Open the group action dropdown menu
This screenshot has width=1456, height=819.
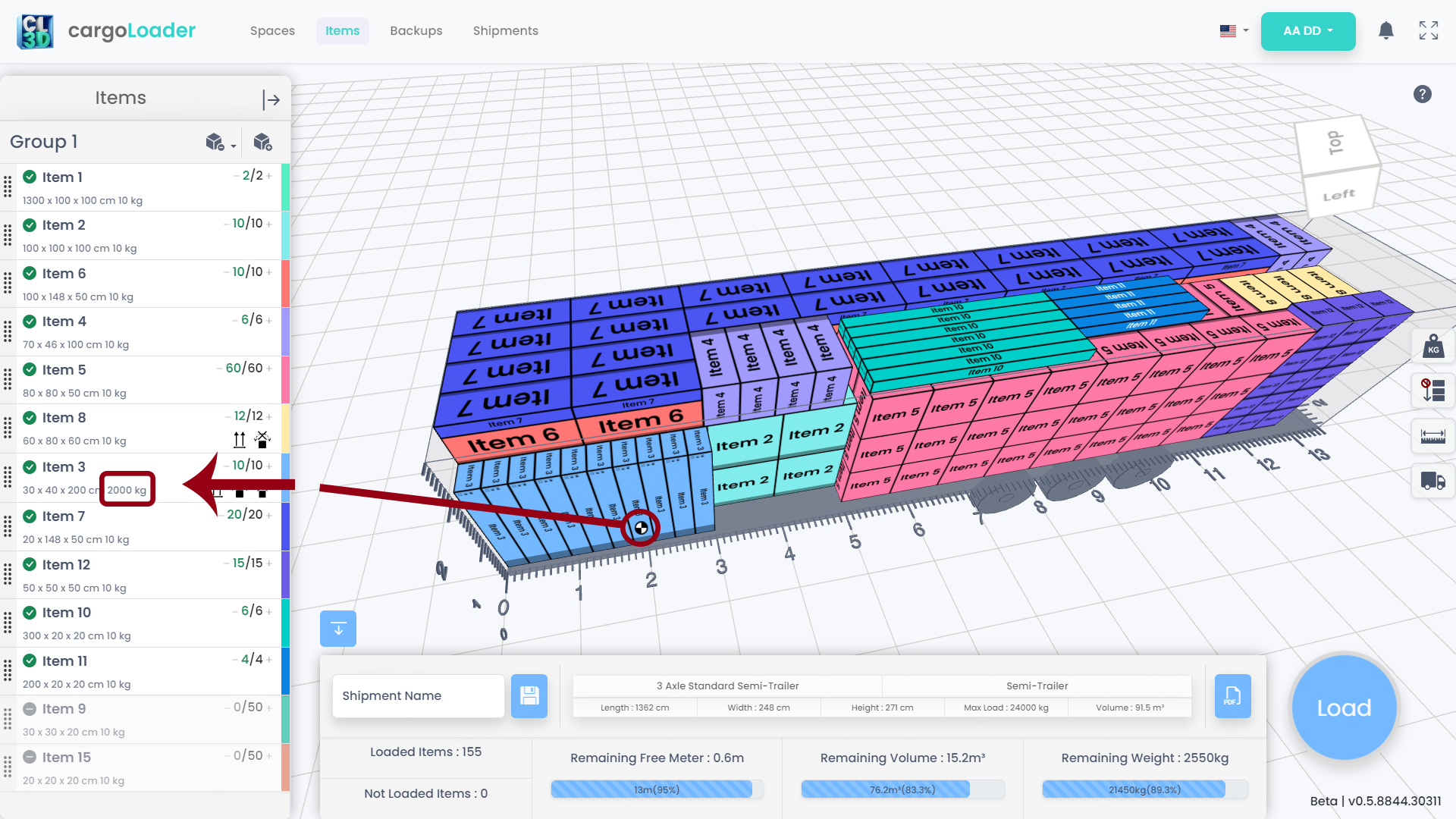[x=221, y=143]
